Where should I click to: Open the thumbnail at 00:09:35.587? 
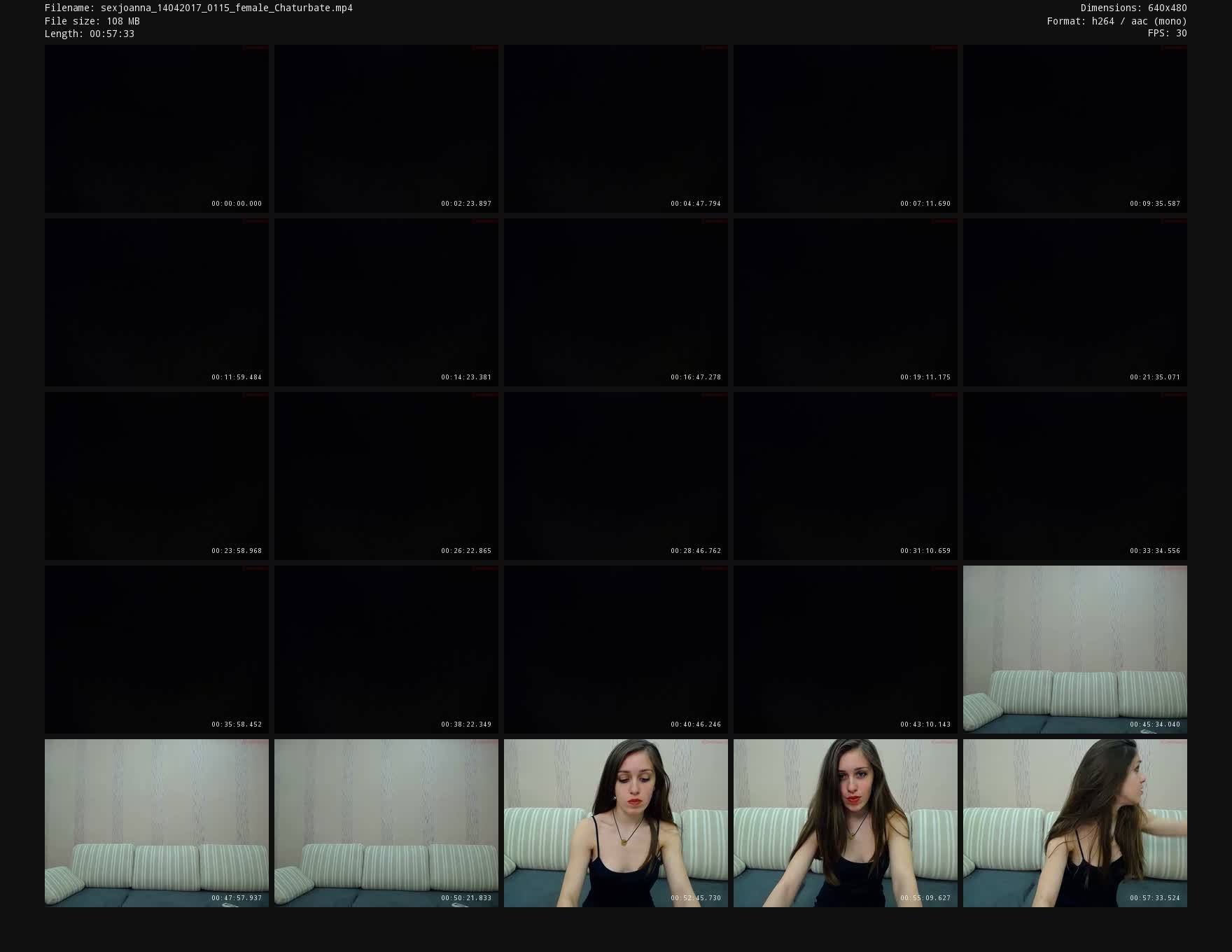pos(1074,129)
